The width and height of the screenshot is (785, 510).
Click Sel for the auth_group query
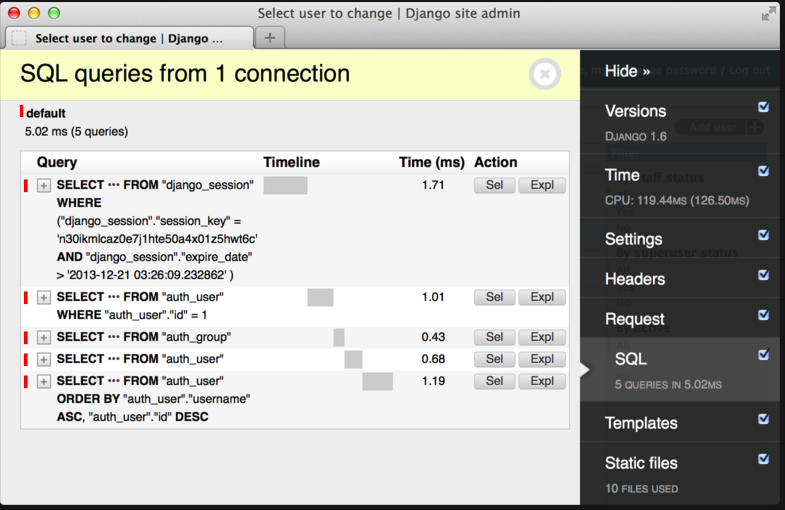(x=495, y=337)
